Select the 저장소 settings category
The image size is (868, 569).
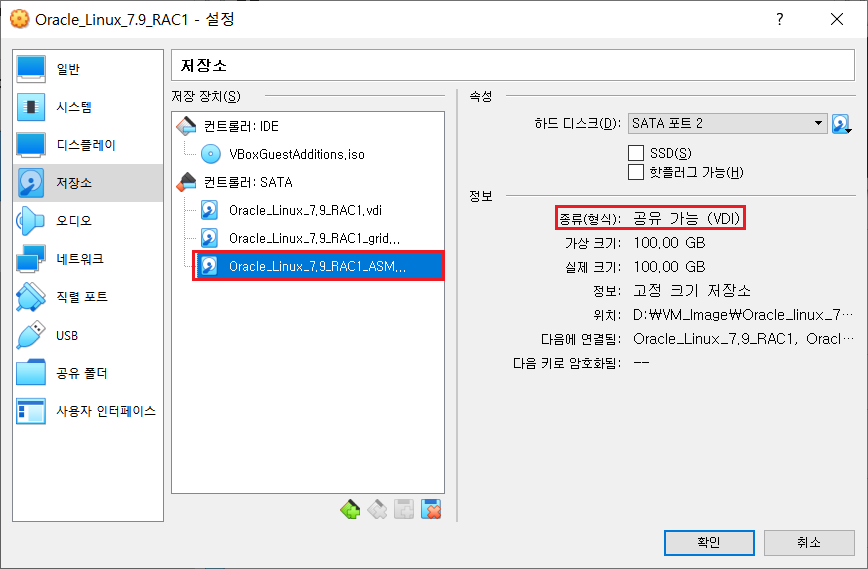pyautogui.click(x=88, y=183)
